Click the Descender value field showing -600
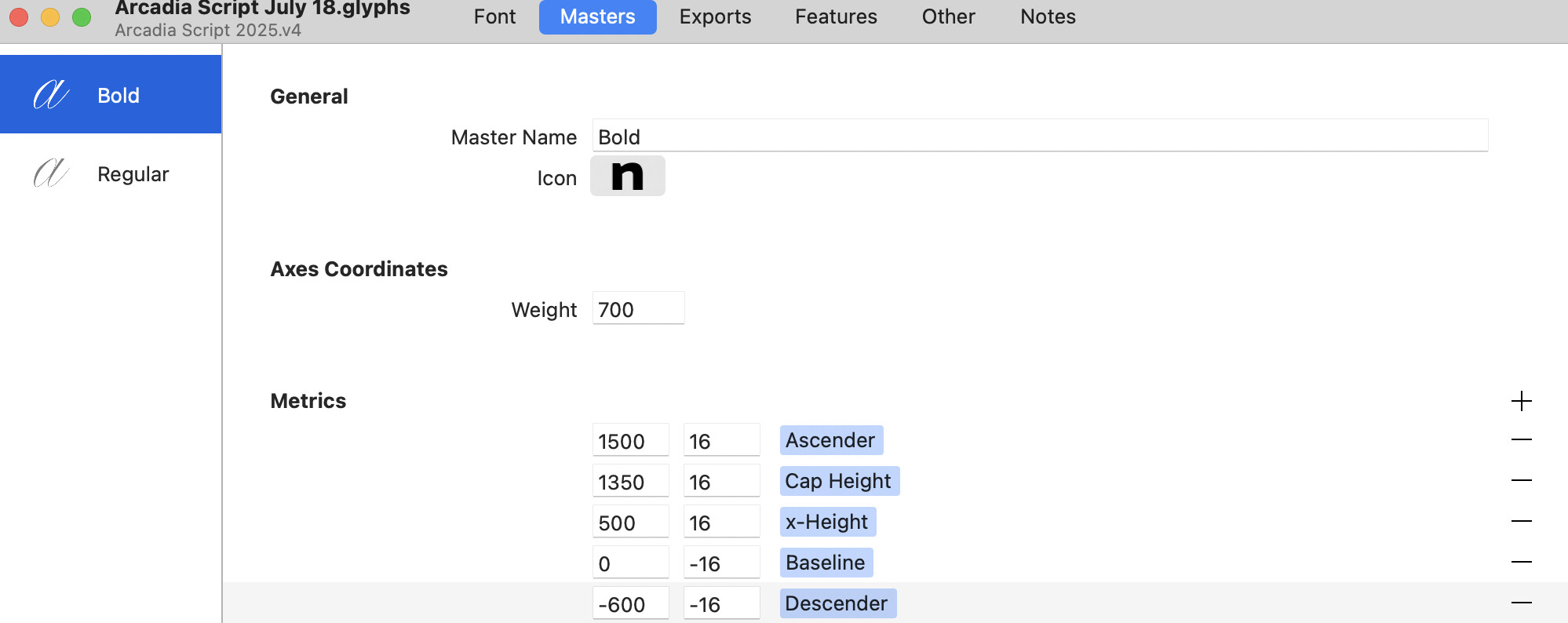The width and height of the screenshot is (1568, 623). (x=629, y=603)
